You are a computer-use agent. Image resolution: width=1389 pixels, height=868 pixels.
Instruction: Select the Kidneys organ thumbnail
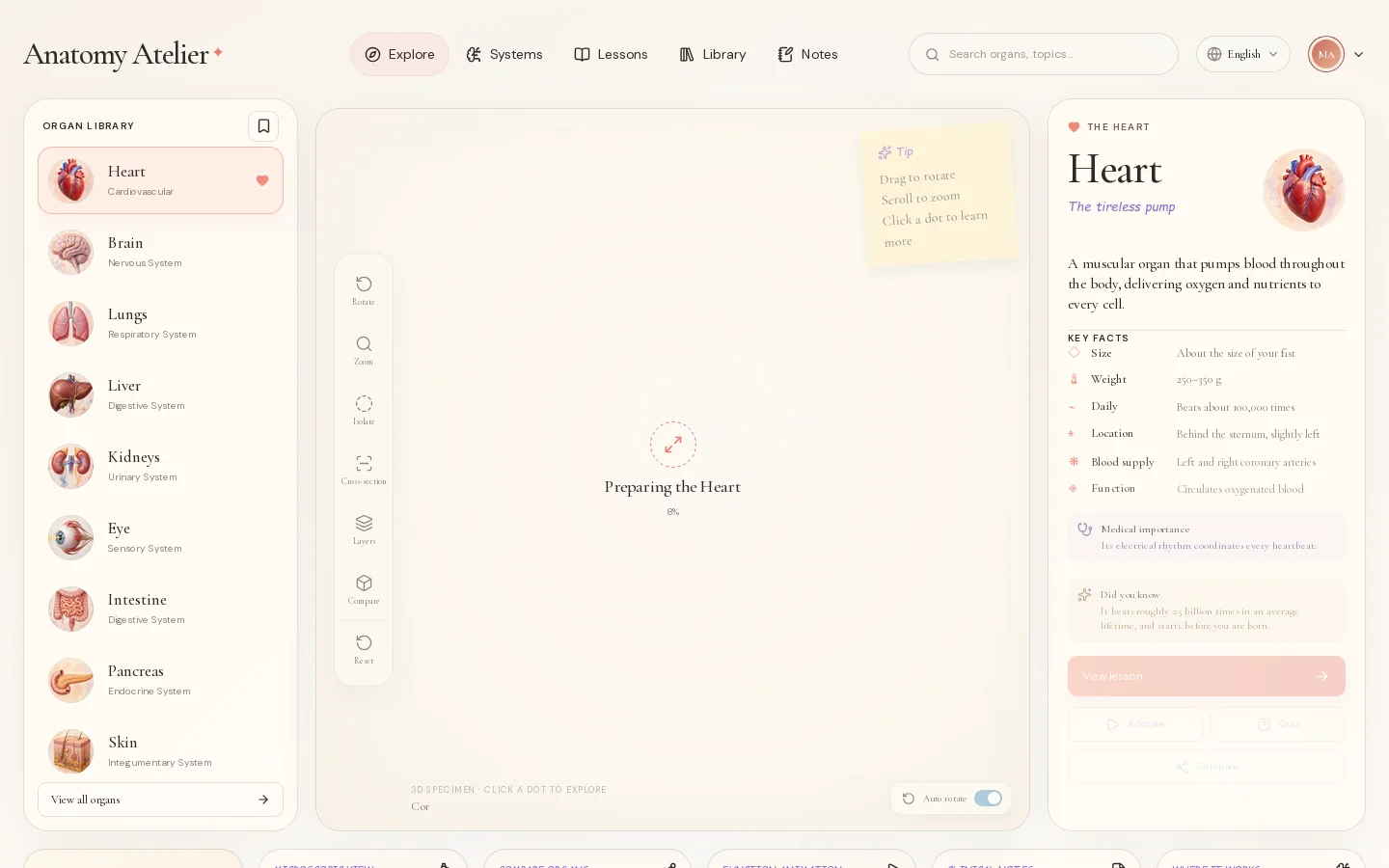click(x=71, y=466)
